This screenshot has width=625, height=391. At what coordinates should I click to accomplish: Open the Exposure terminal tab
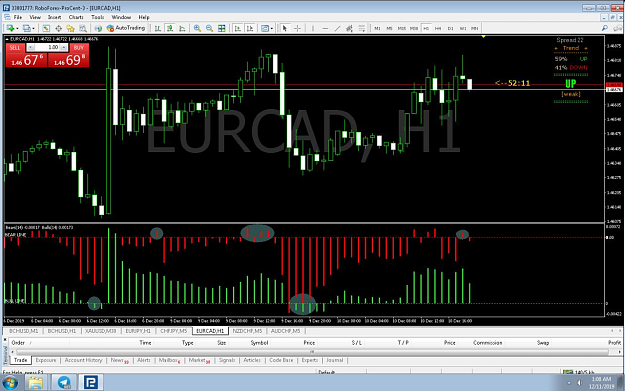coord(46,360)
